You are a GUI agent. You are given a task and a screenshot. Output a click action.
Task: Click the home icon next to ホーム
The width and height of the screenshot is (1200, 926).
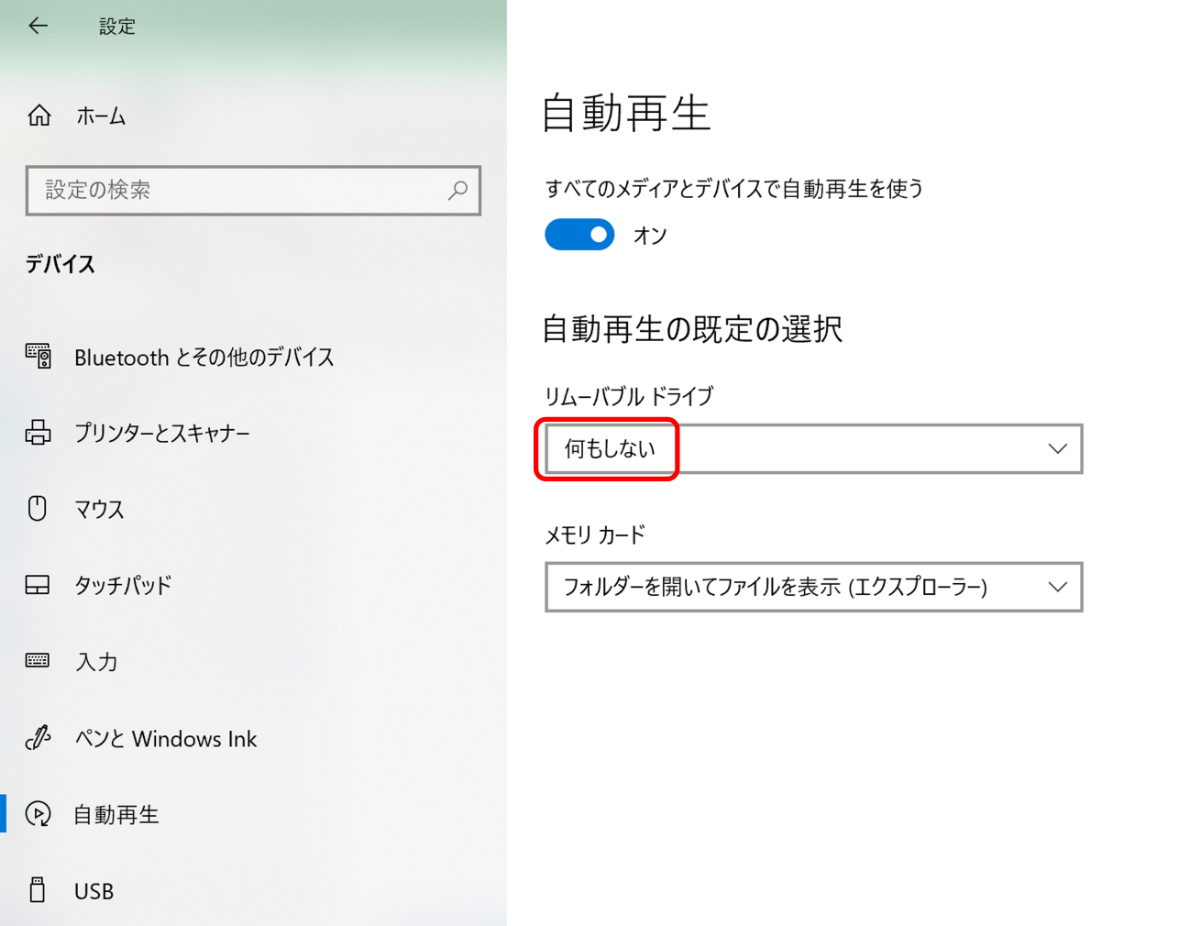(38, 115)
